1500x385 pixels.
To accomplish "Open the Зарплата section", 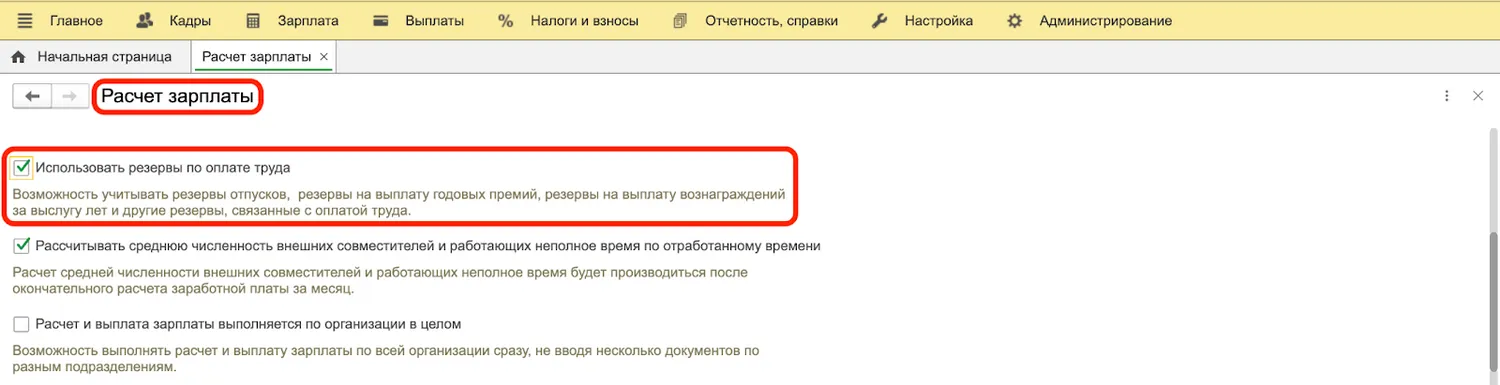I will (x=309, y=20).
